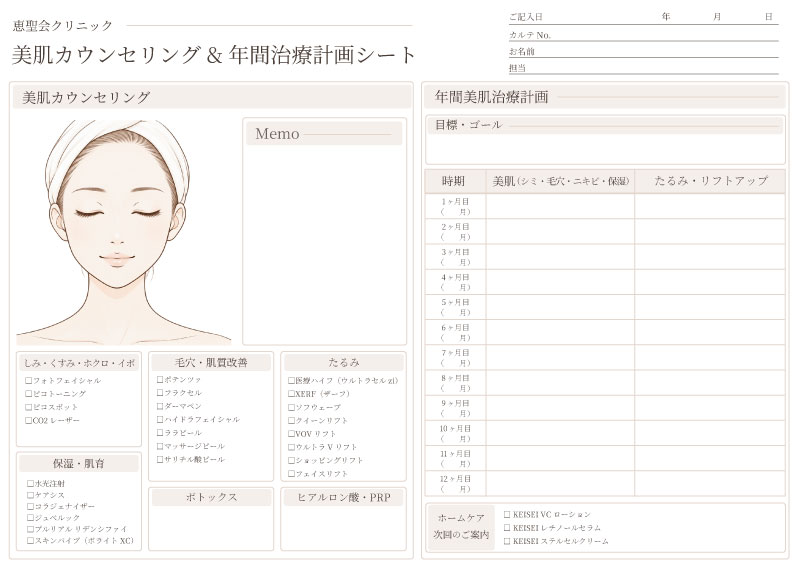The image size is (800, 565).
Task: Click the 年間美肌治療計画 section heading
Action: (491, 96)
